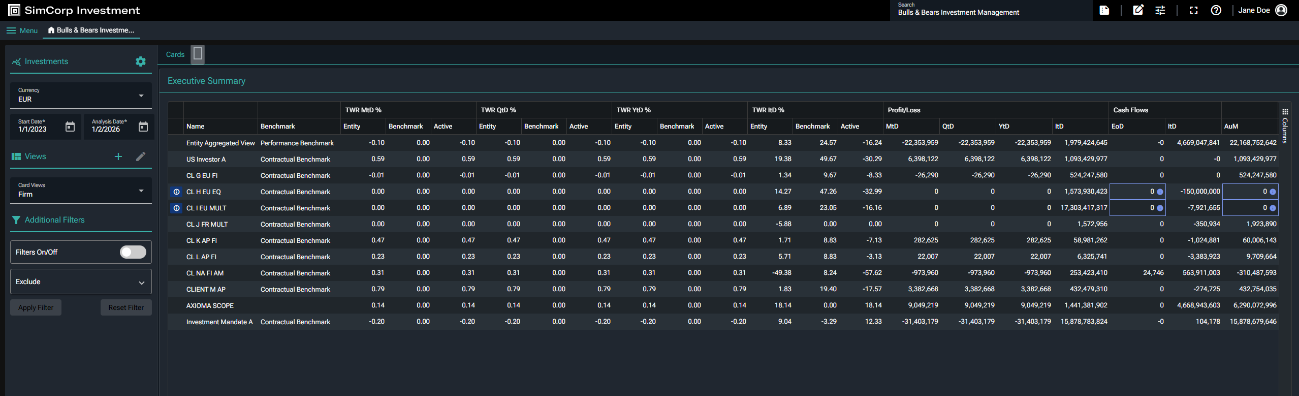Click the Executive Summary title
The image size is (1299, 396).
[x=207, y=80]
